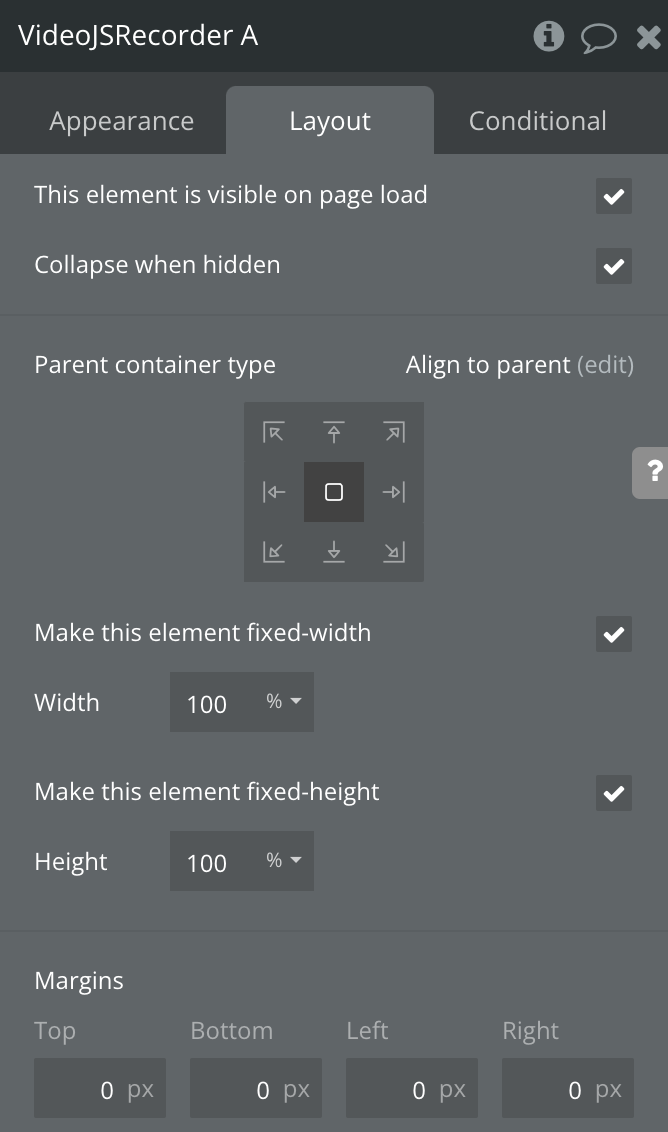Click the (edit) parent container link
This screenshot has width=668, height=1132.
[605, 365]
